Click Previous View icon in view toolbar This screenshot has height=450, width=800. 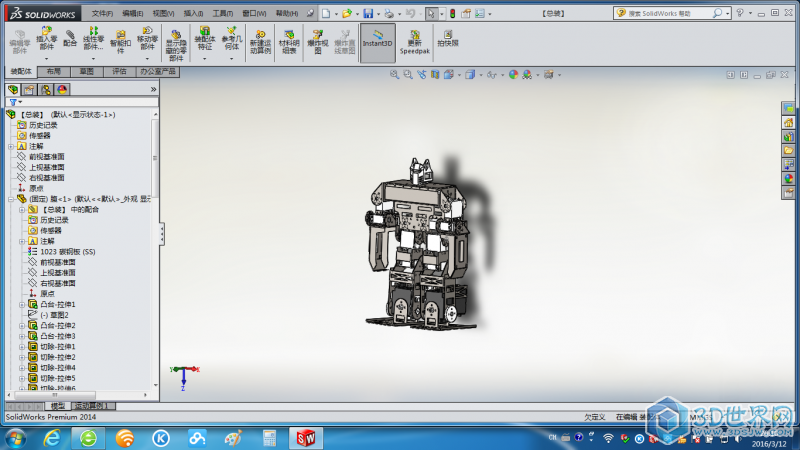tap(421, 74)
